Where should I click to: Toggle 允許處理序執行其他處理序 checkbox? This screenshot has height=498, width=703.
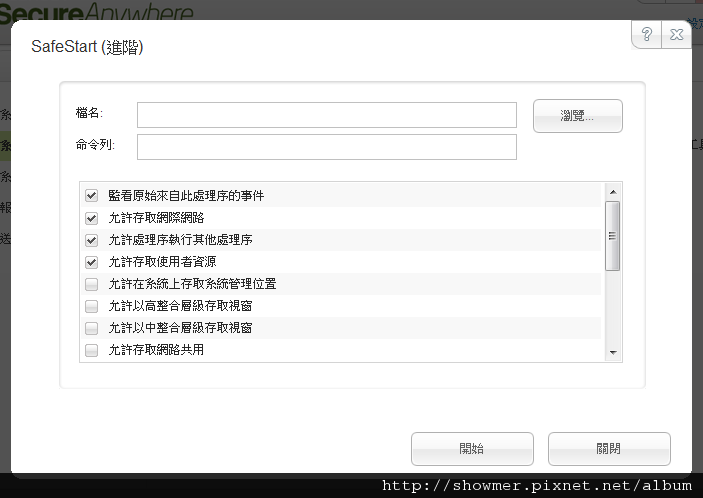[x=91, y=240]
